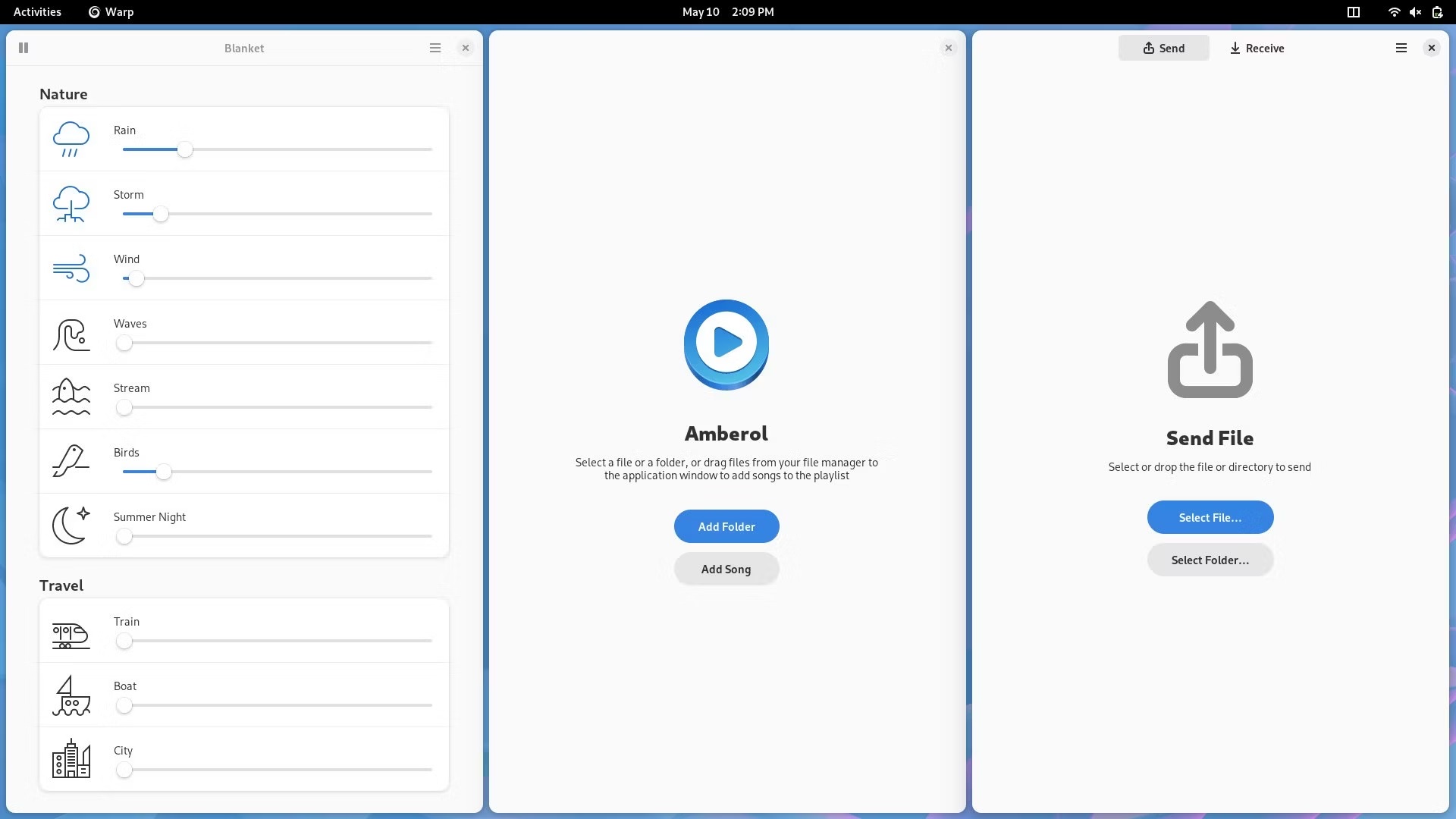Click Select Folder… in Warp
1456x819 pixels.
pyautogui.click(x=1210, y=560)
